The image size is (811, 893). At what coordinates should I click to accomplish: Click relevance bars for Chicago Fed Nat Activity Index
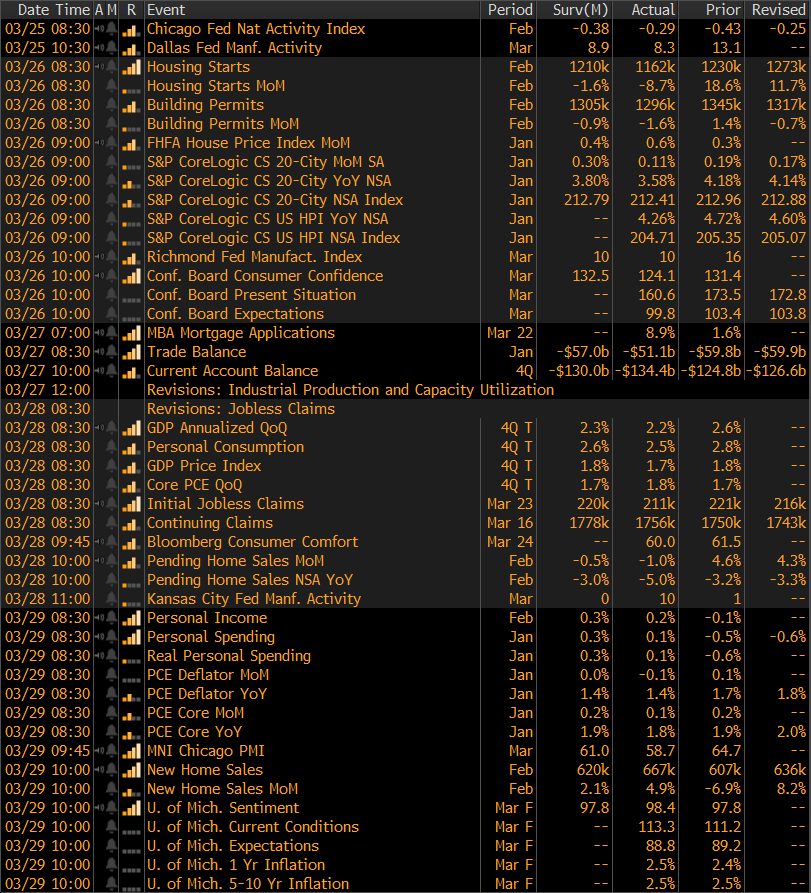[x=130, y=29]
